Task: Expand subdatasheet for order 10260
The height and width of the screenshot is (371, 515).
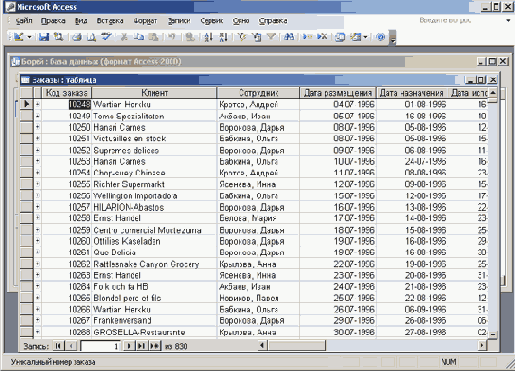Action: [38, 241]
